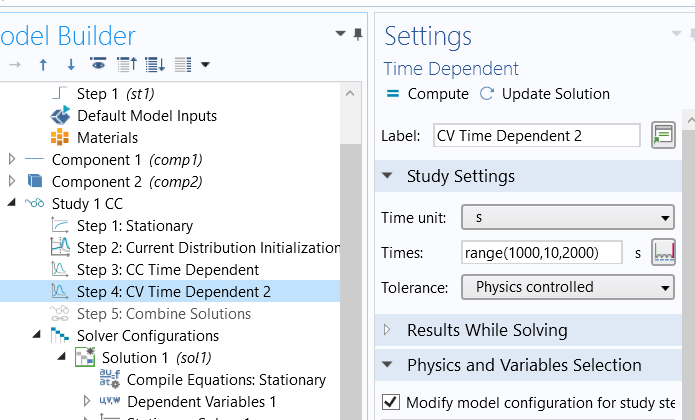Select Step 3: CC Time Dependent

tap(167, 269)
